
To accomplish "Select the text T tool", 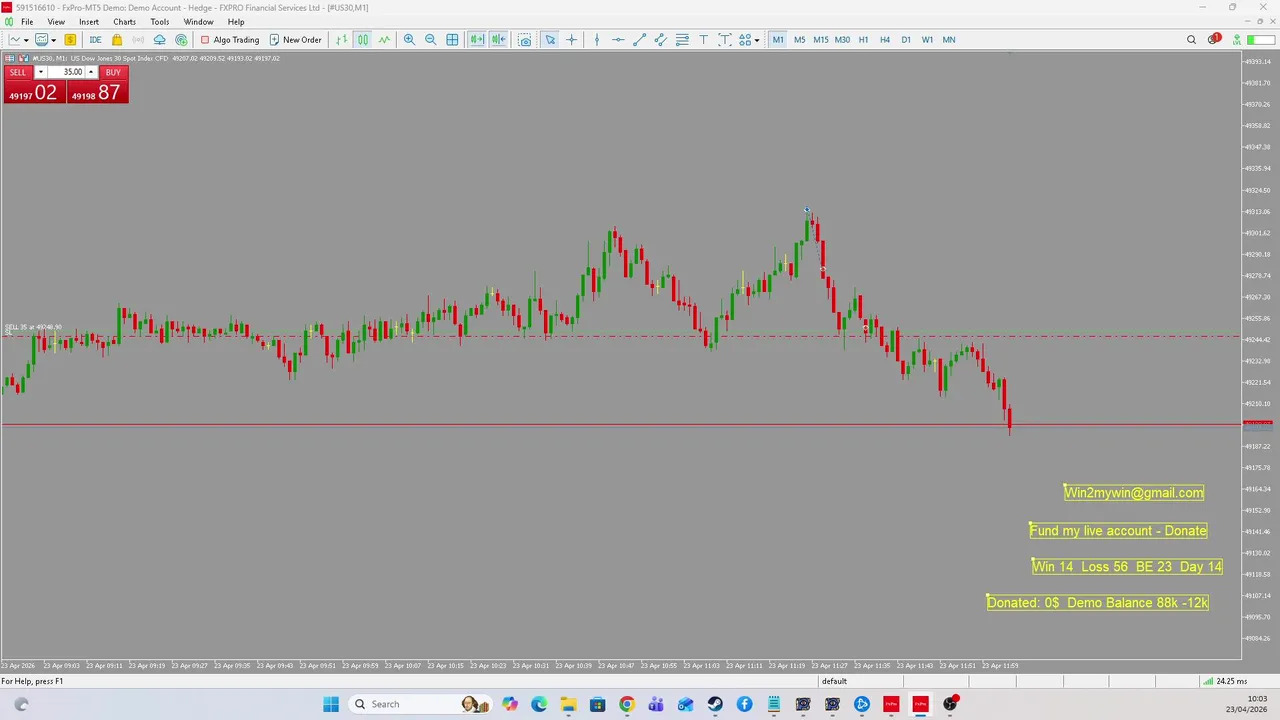I will click(x=704, y=40).
